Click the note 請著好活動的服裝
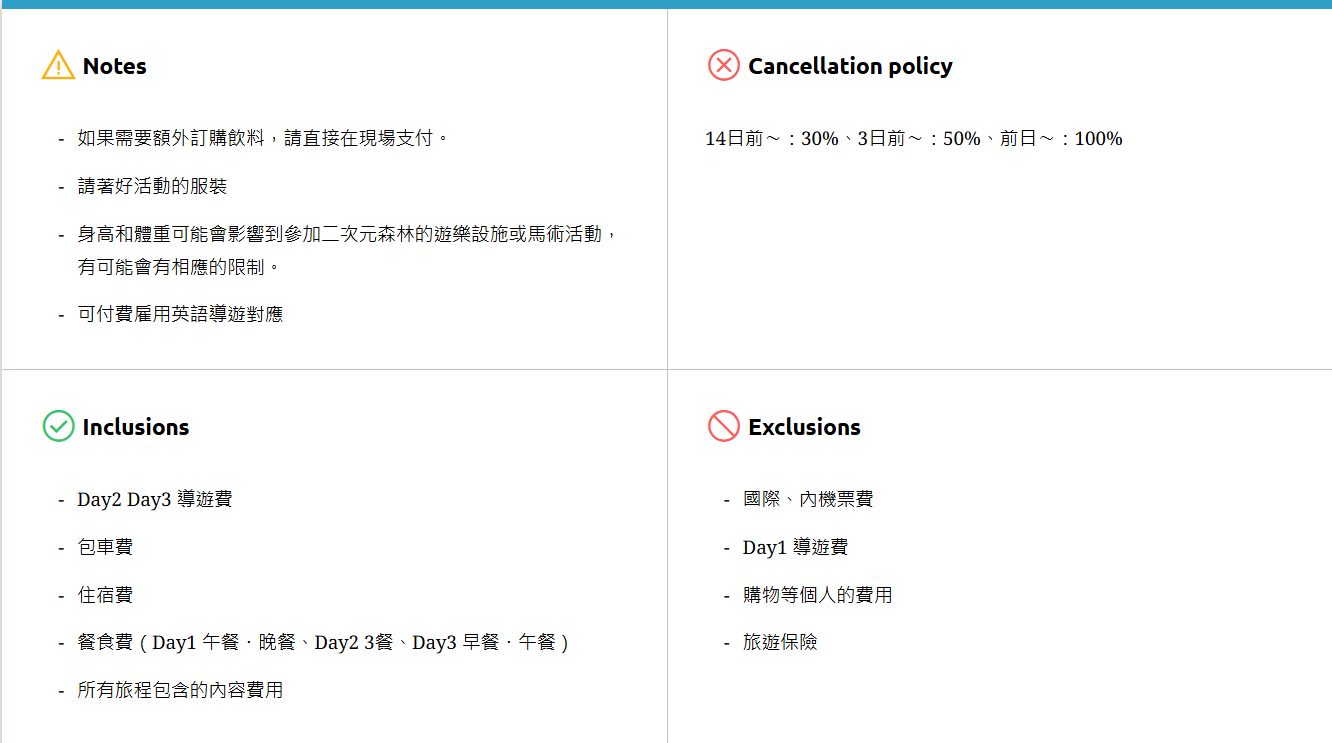Viewport: 1332px width, 743px height. 152,186
